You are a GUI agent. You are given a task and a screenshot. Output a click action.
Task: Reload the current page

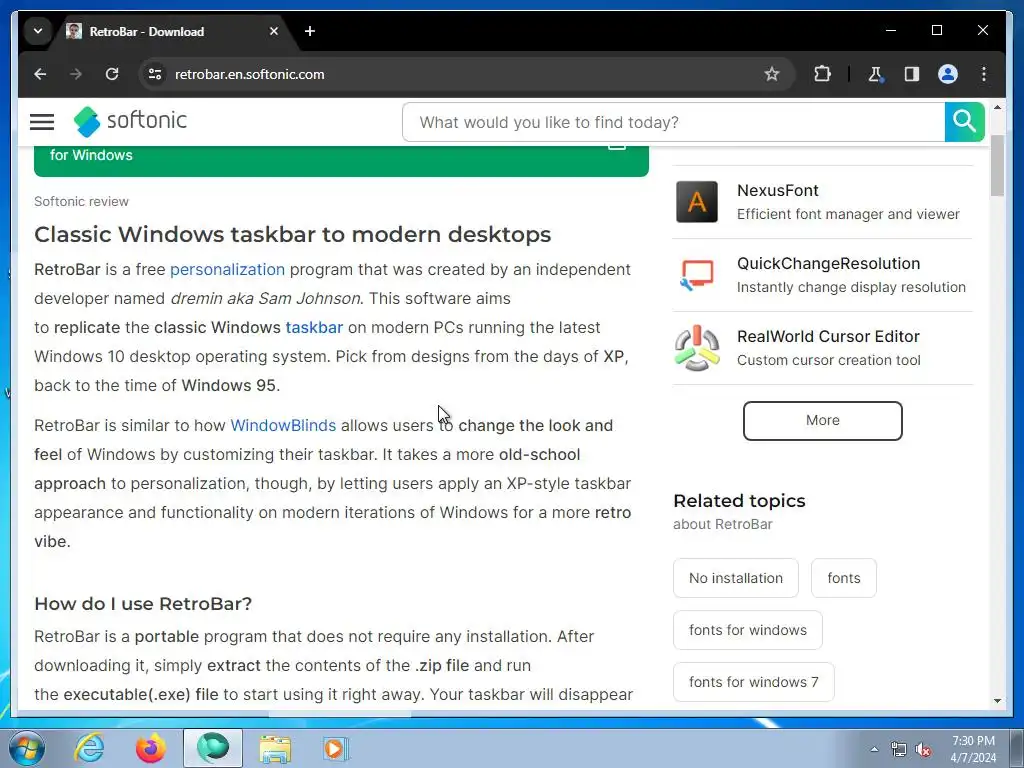112,74
